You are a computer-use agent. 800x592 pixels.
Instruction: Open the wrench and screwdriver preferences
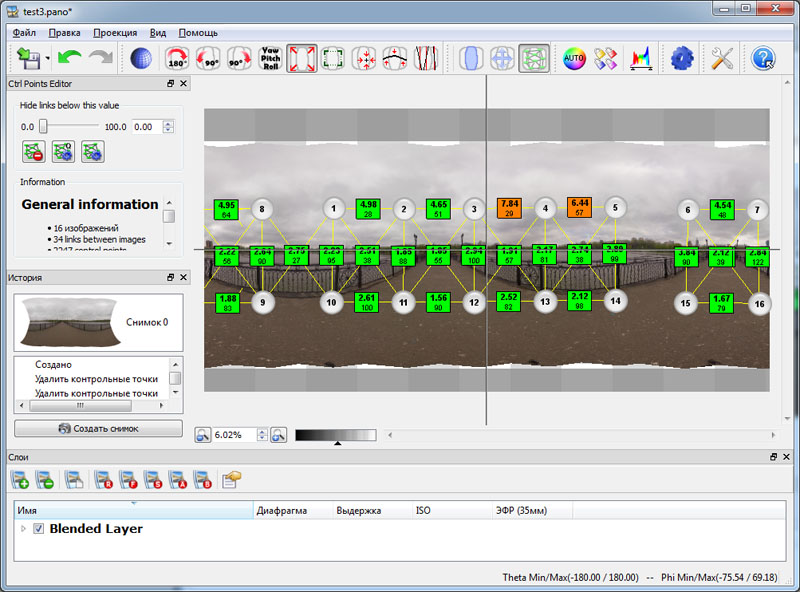pyautogui.click(x=722, y=58)
